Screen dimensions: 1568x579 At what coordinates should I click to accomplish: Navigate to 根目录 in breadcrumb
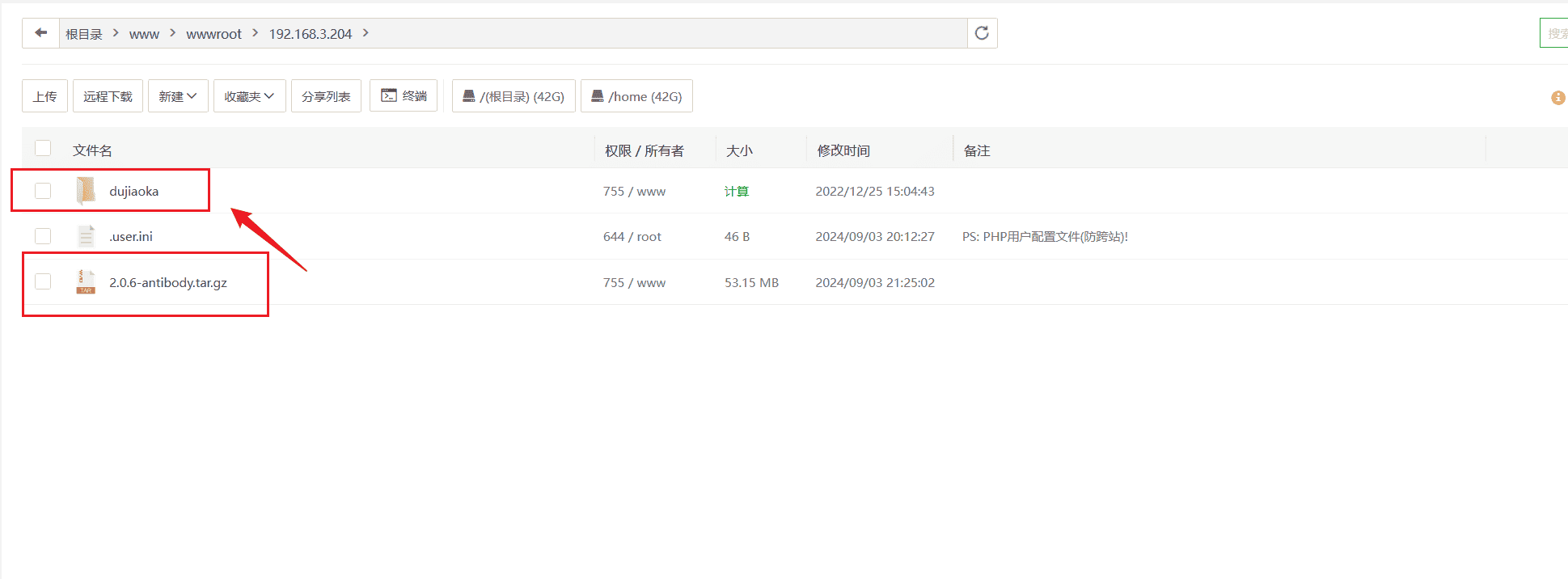point(84,34)
